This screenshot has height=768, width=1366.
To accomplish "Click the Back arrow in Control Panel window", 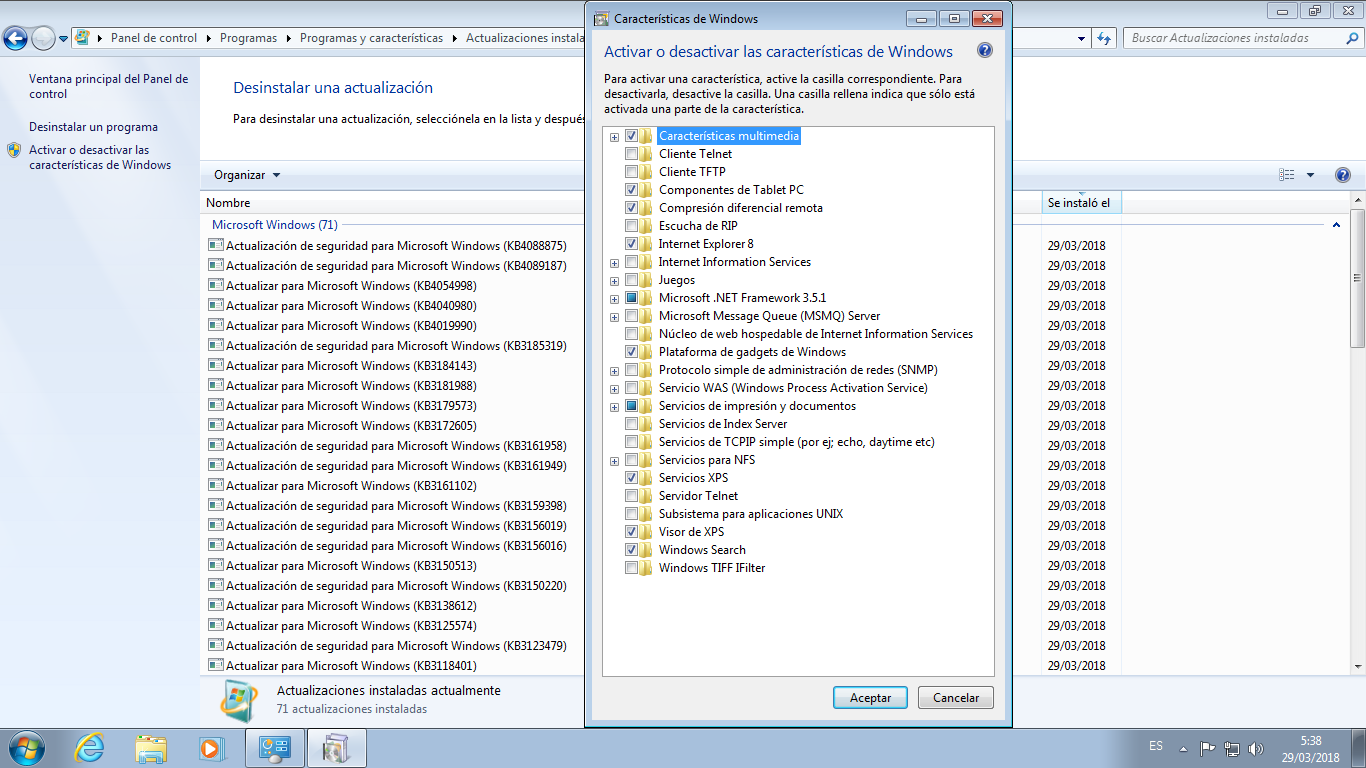I will click(x=15, y=39).
